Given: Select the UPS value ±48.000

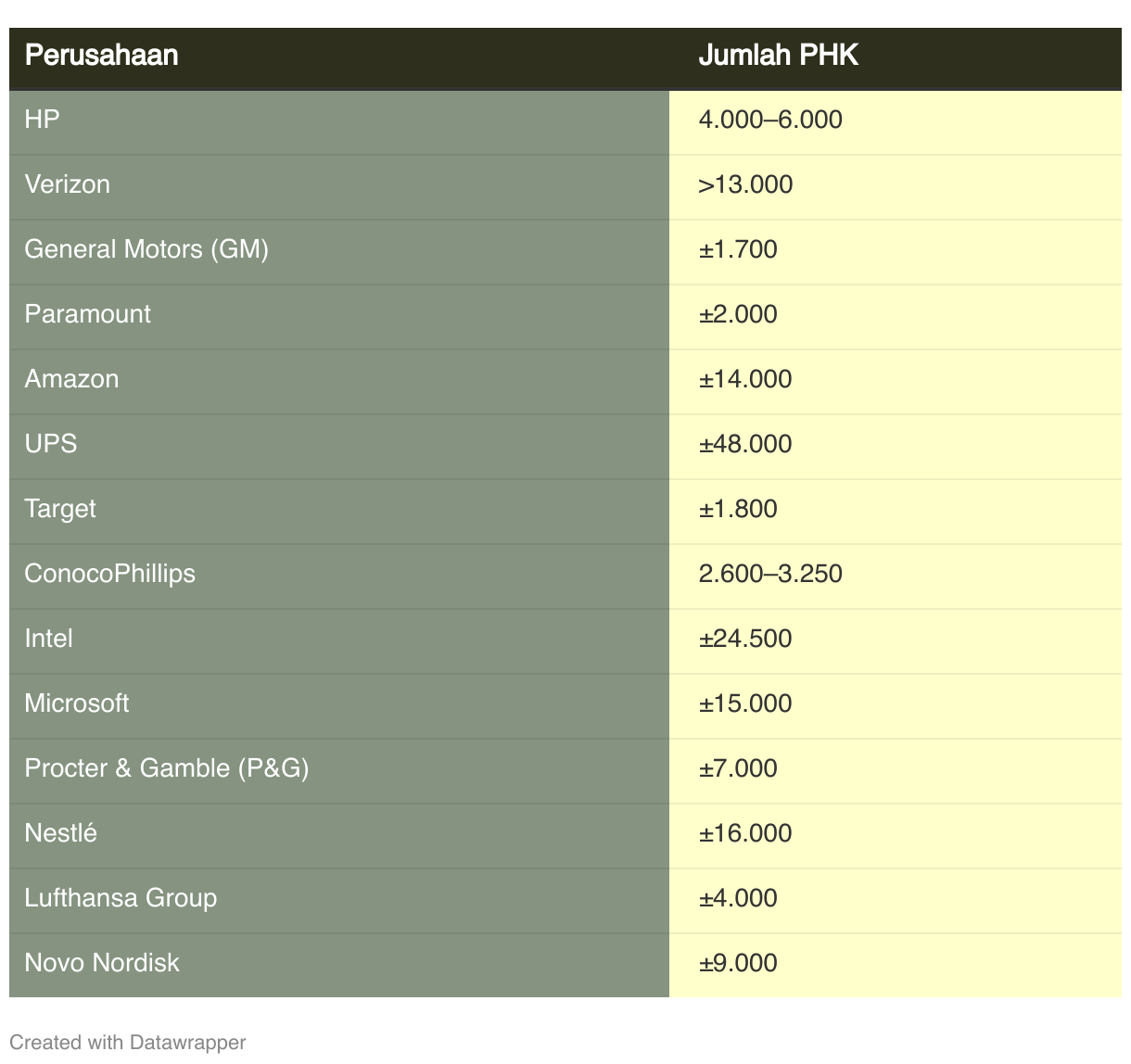Looking at the screenshot, I should click(745, 444).
